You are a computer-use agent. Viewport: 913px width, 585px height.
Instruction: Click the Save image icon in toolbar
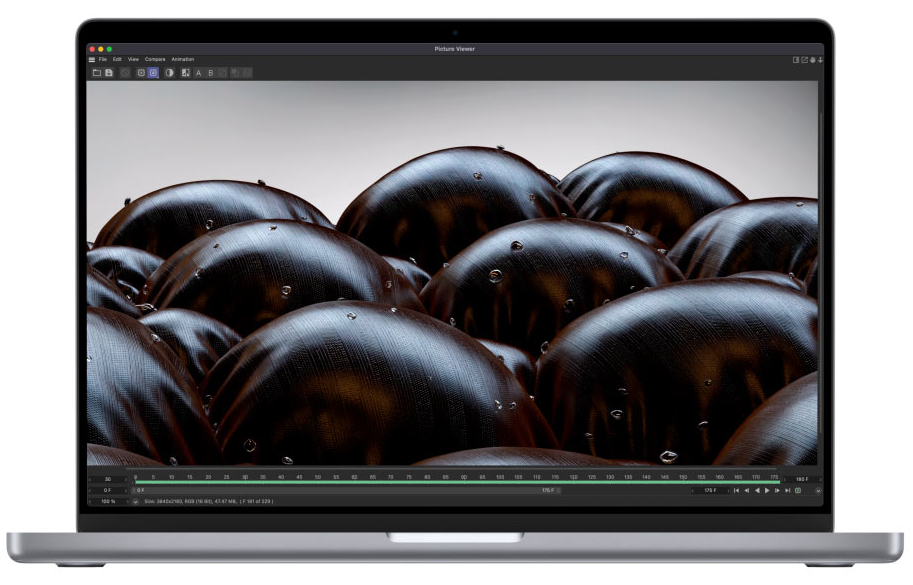coord(109,73)
